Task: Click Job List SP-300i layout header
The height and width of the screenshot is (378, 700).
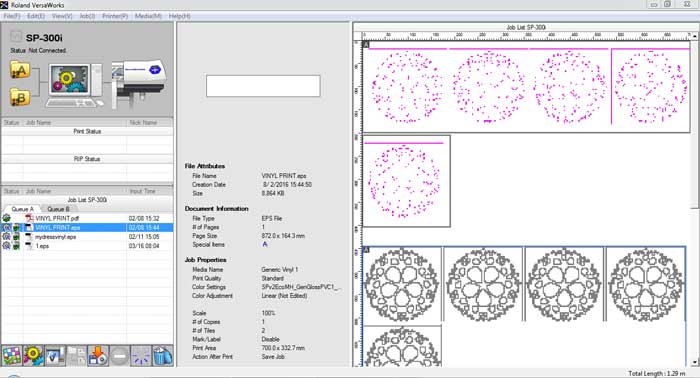Action: 526,27
